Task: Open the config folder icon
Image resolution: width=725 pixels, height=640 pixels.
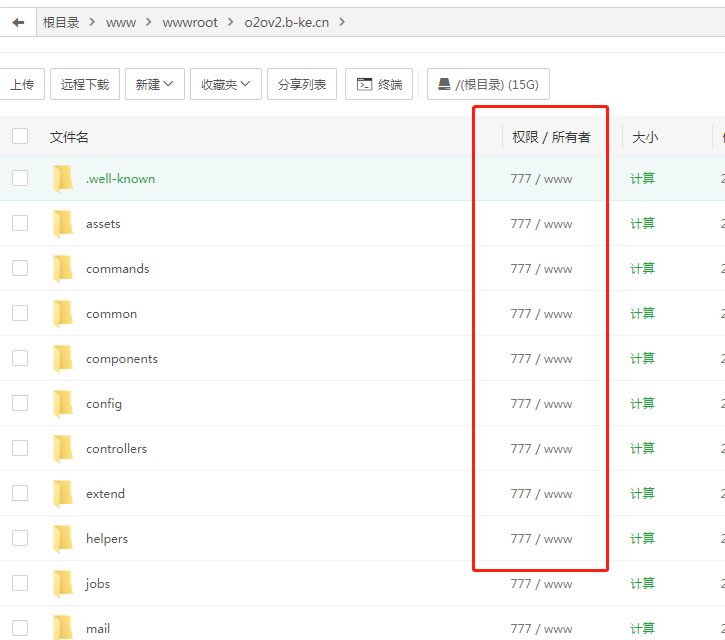Action: [x=63, y=404]
